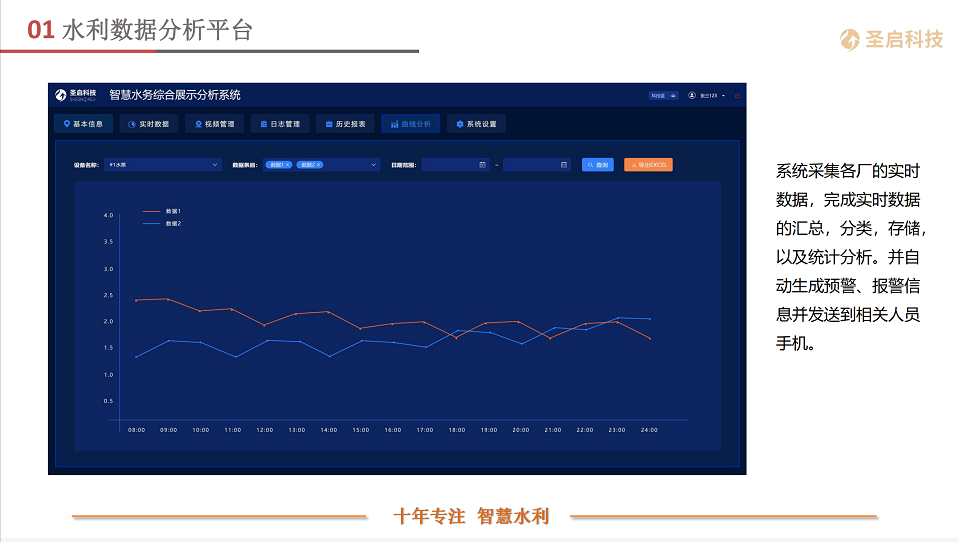Select the 曲线分析 tab

(410, 124)
